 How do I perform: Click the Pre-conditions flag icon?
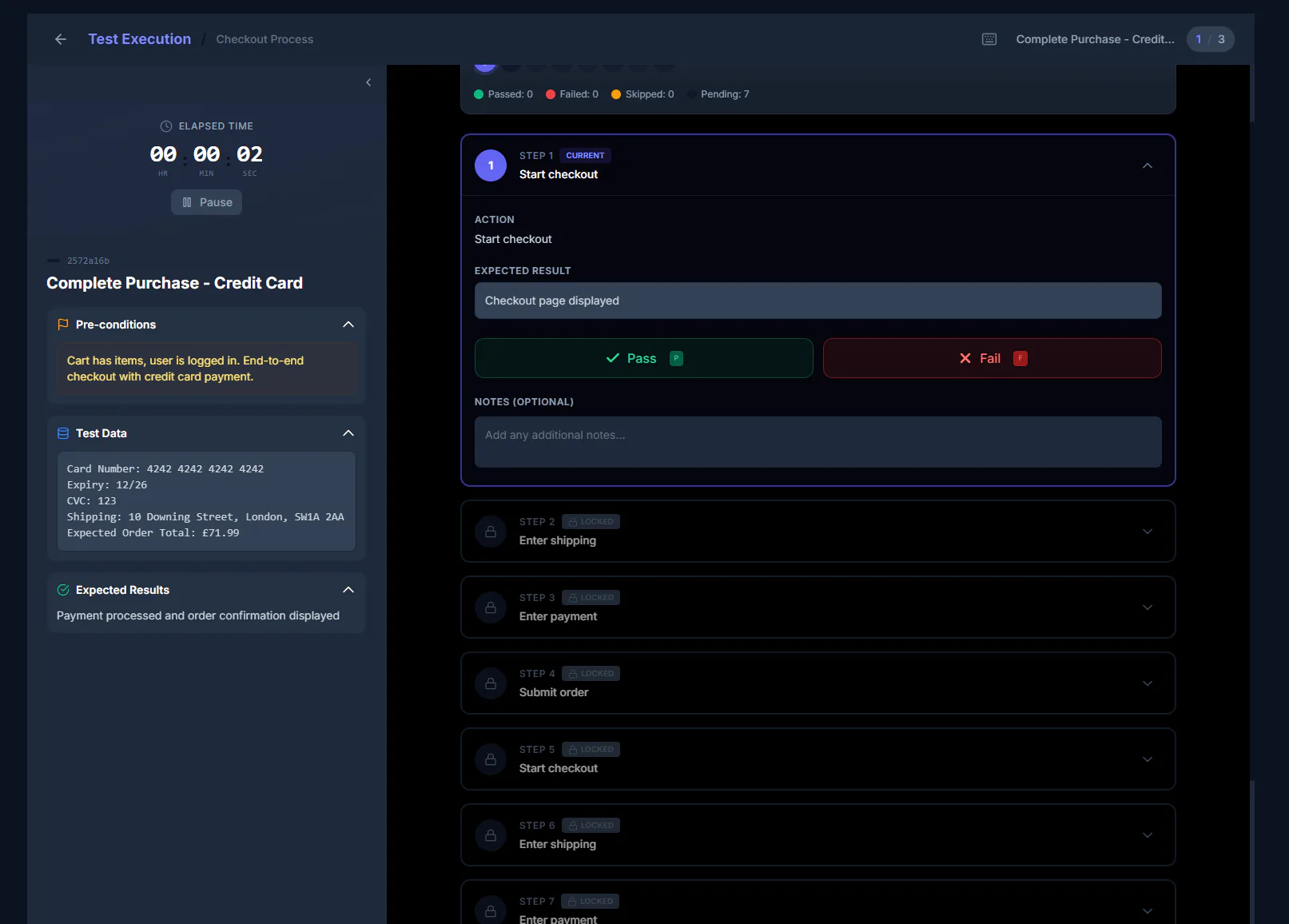pyautogui.click(x=63, y=325)
